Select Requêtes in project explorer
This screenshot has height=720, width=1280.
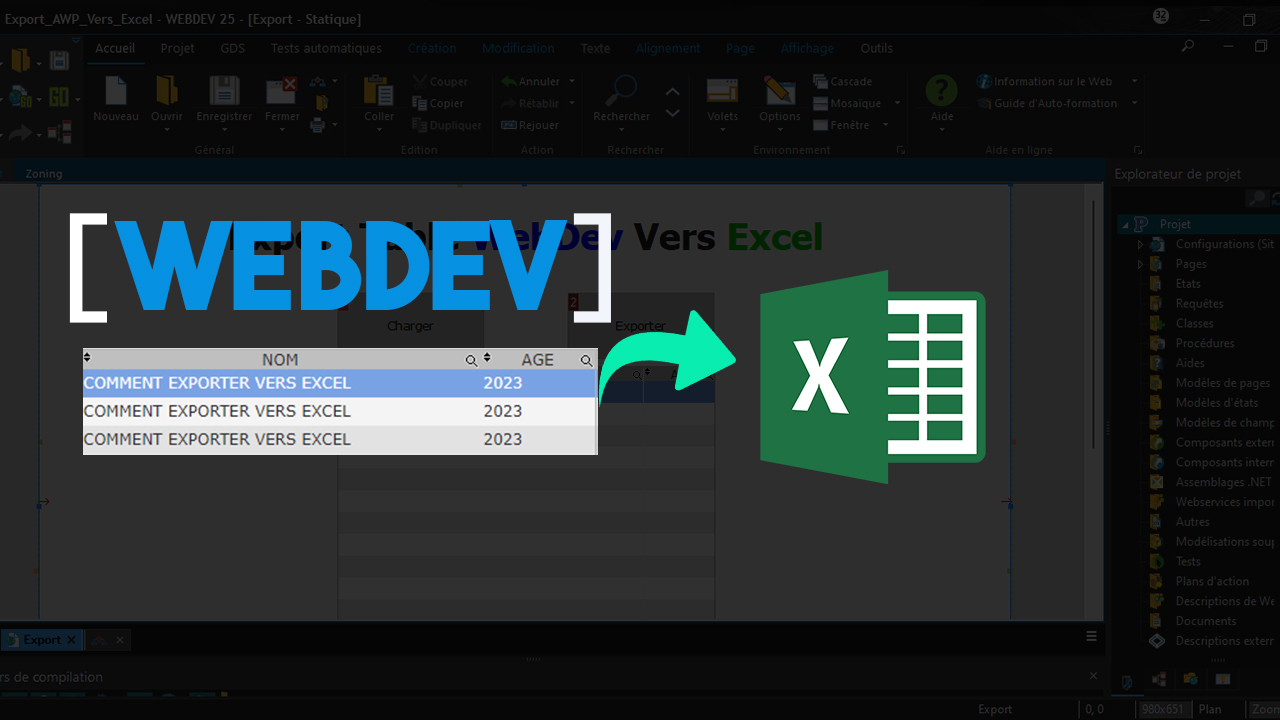tap(1199, 303)
